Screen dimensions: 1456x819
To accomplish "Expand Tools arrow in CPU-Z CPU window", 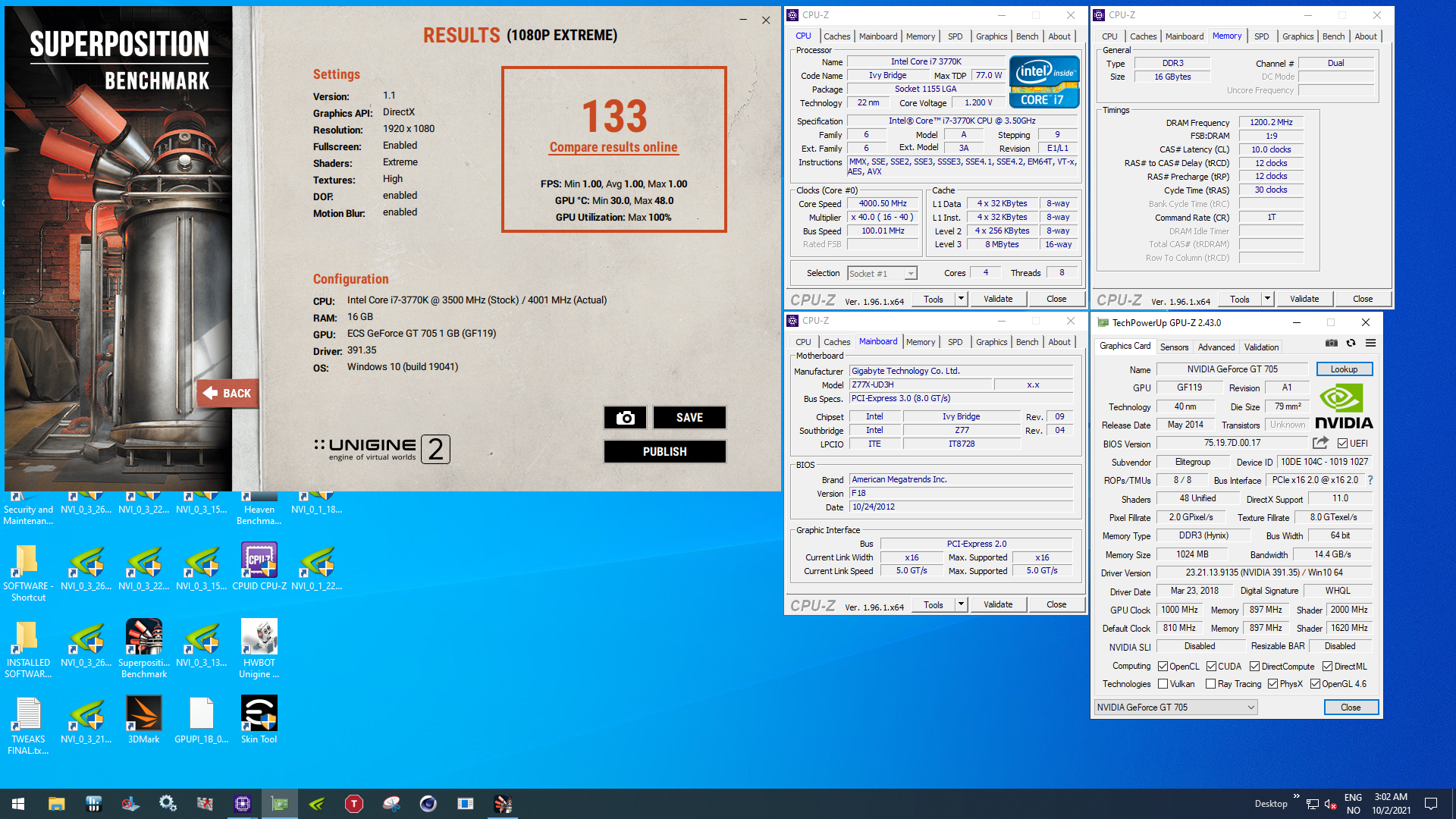I will coord(961,299).
